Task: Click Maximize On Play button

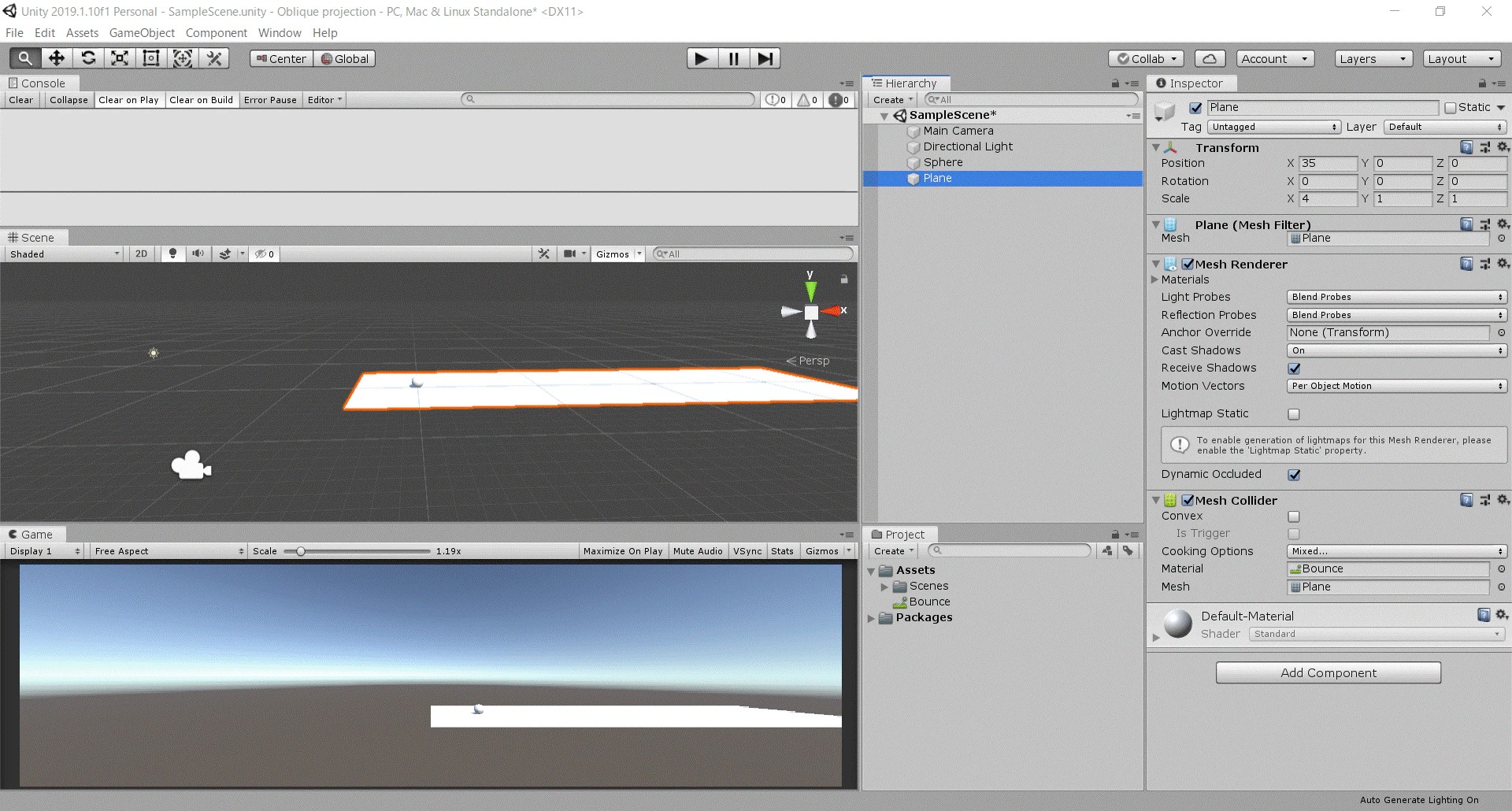Action: [x=623, y=551]
